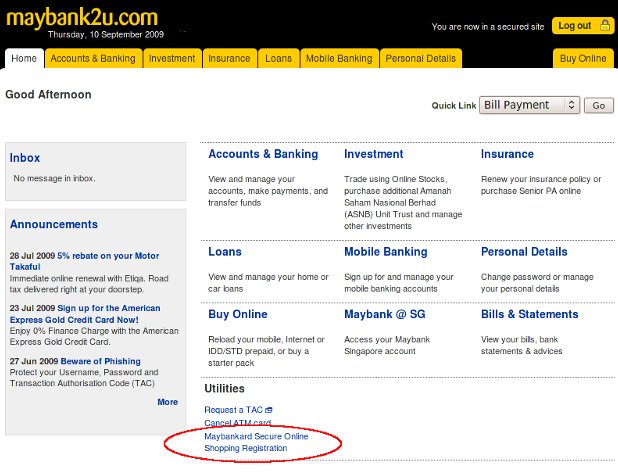The height and width of the screenshot is (472, 618).
Task: Open the Mobile Banking tab
Action: (x=339, y=58)
